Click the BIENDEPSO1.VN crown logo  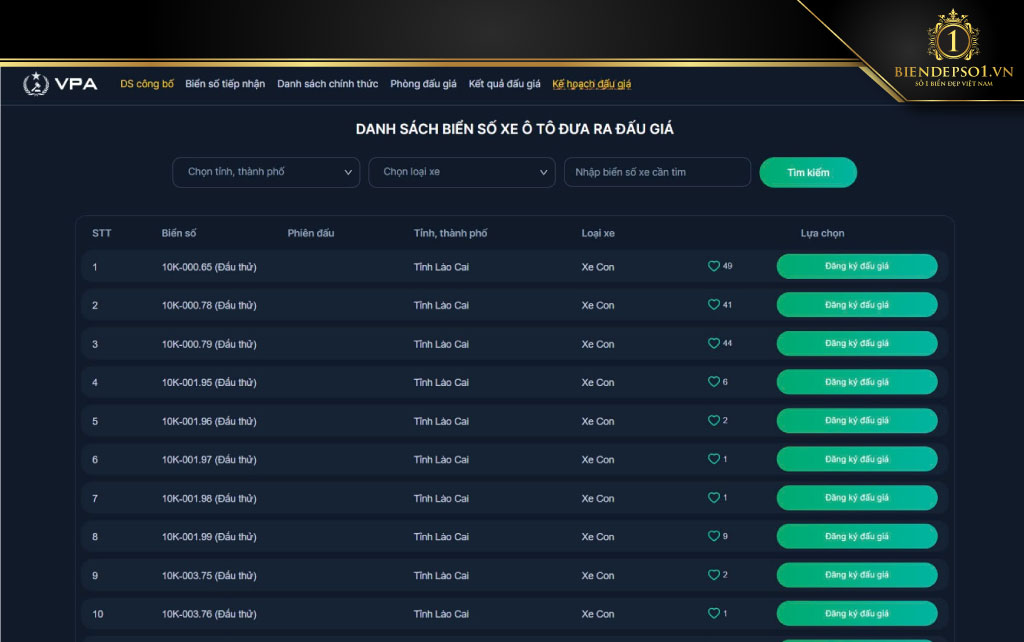pyautogui.click(x=953, y=42)
